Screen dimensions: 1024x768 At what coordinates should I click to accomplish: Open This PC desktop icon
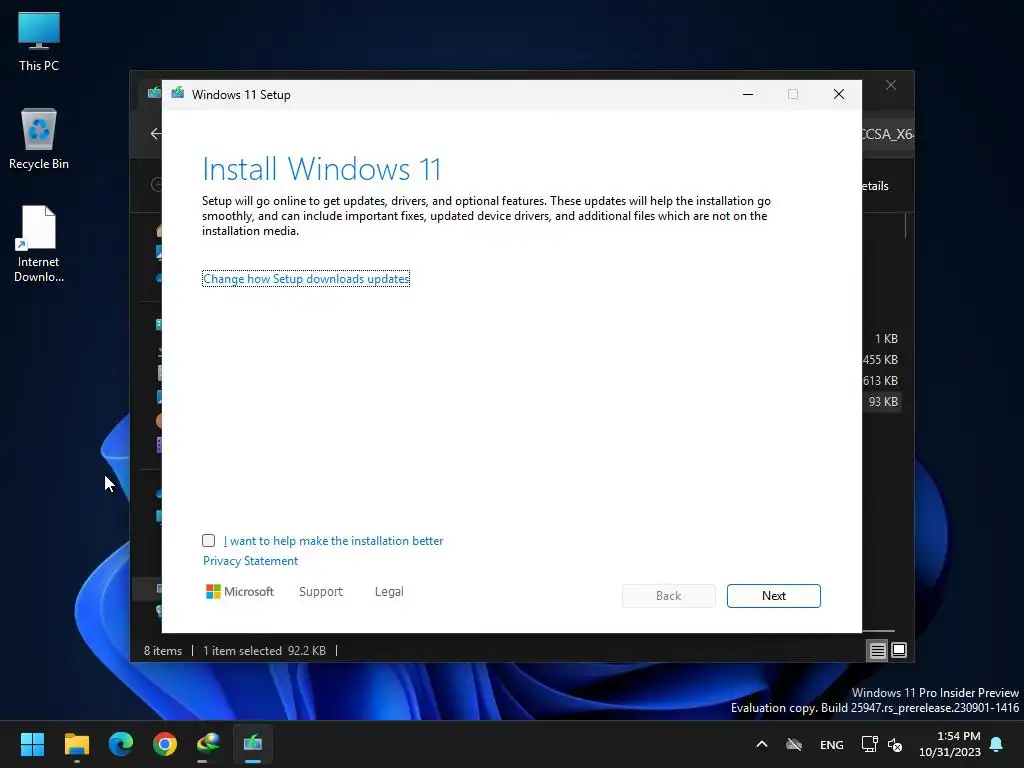coord(39,41)
